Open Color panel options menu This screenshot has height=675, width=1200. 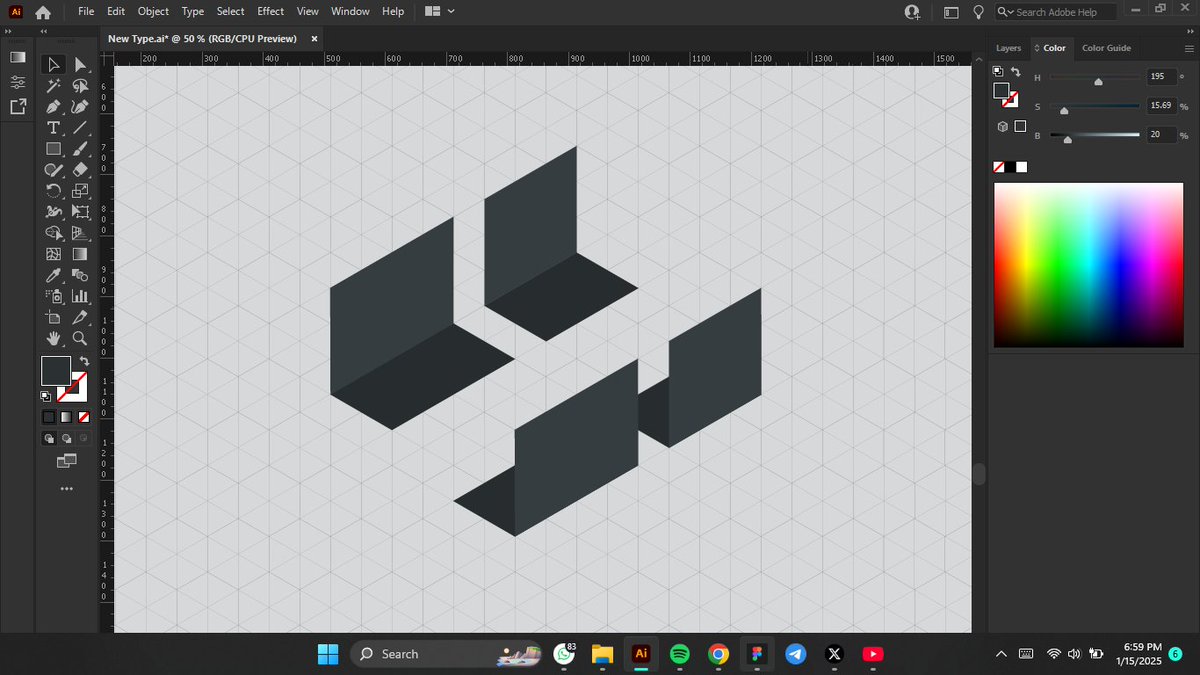pyautogui.click(x=1188, y=48)
